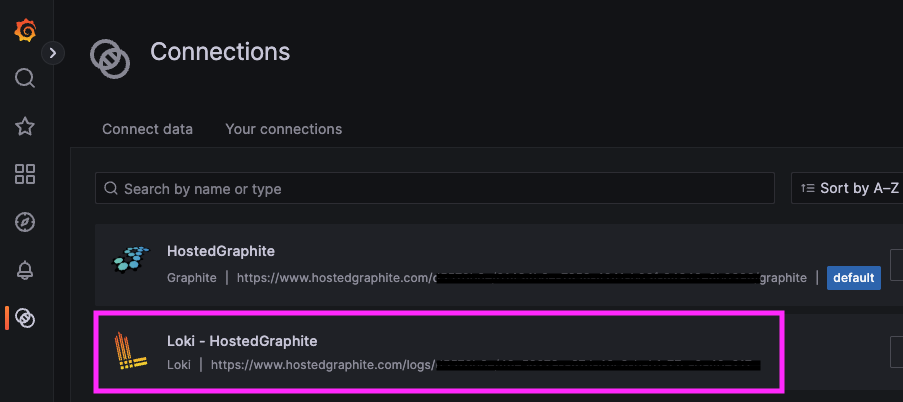Screen dimensions: 903x402
Task: Open the Sort by A–Z dropdown
Action: click(848, 188)
